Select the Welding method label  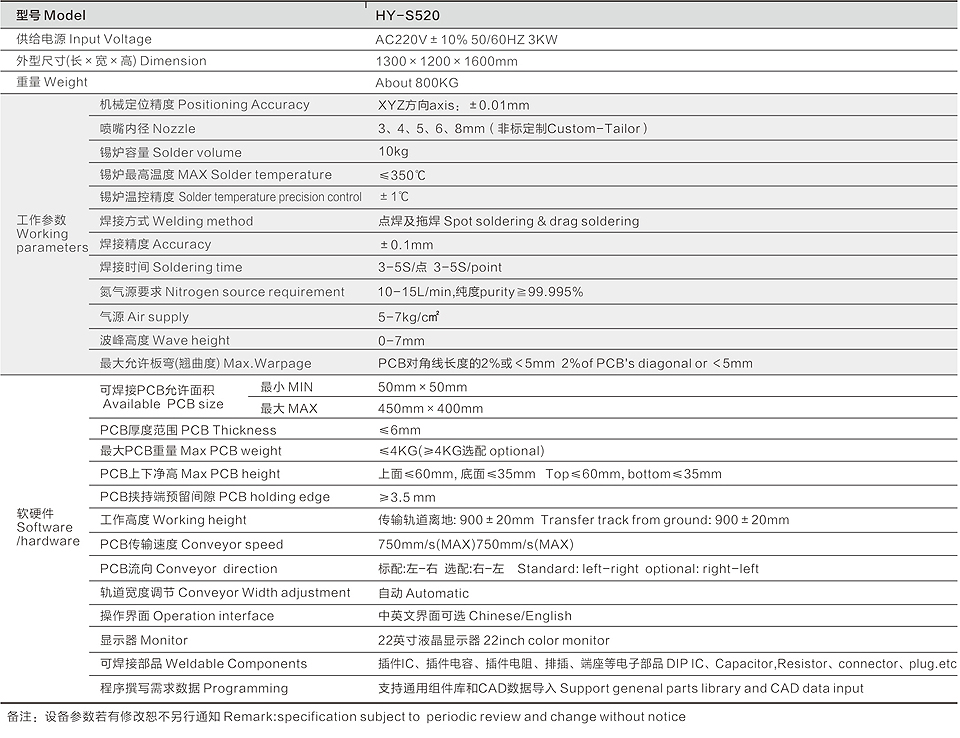click(176, 221)
